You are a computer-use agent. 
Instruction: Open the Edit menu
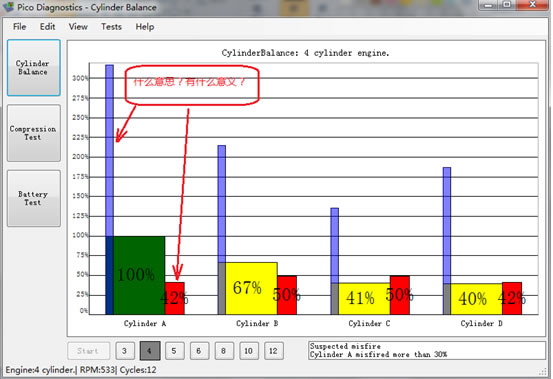47,27
